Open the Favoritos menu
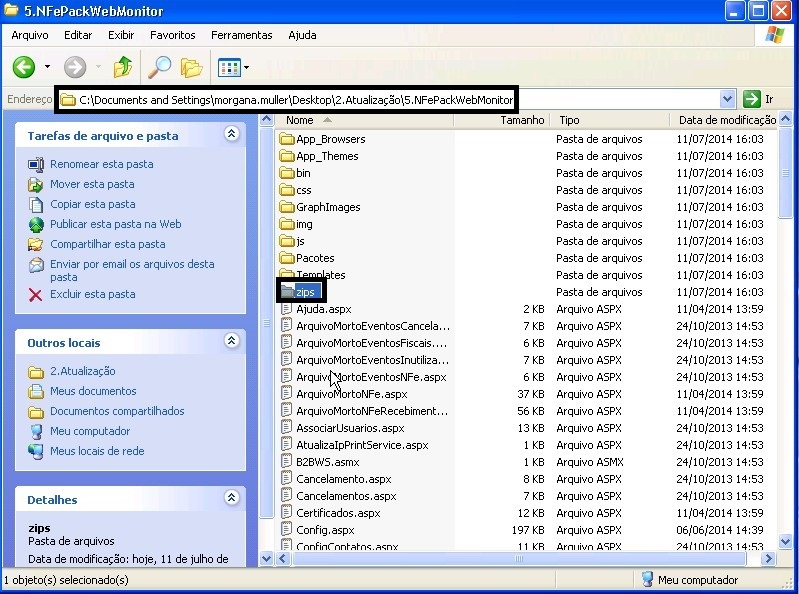Viewport: 799px width, 594px height. [172, 35]
